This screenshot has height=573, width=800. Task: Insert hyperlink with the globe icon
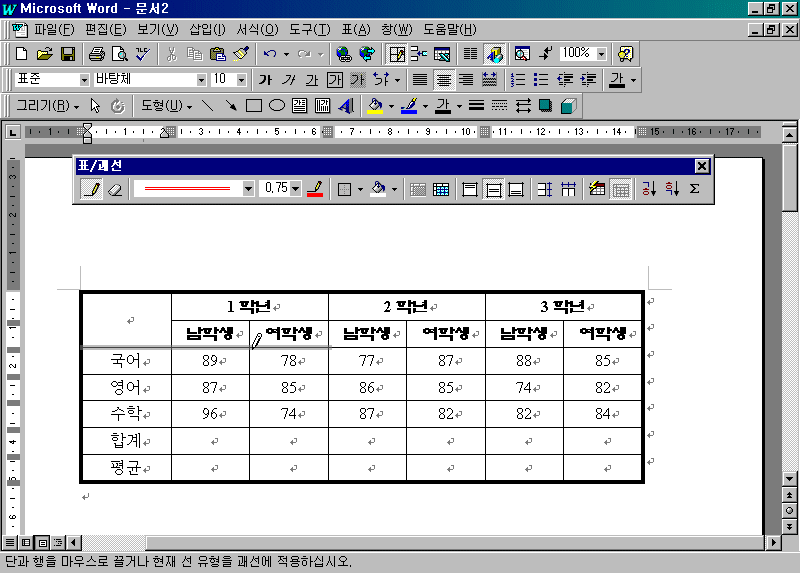(344, 54)
